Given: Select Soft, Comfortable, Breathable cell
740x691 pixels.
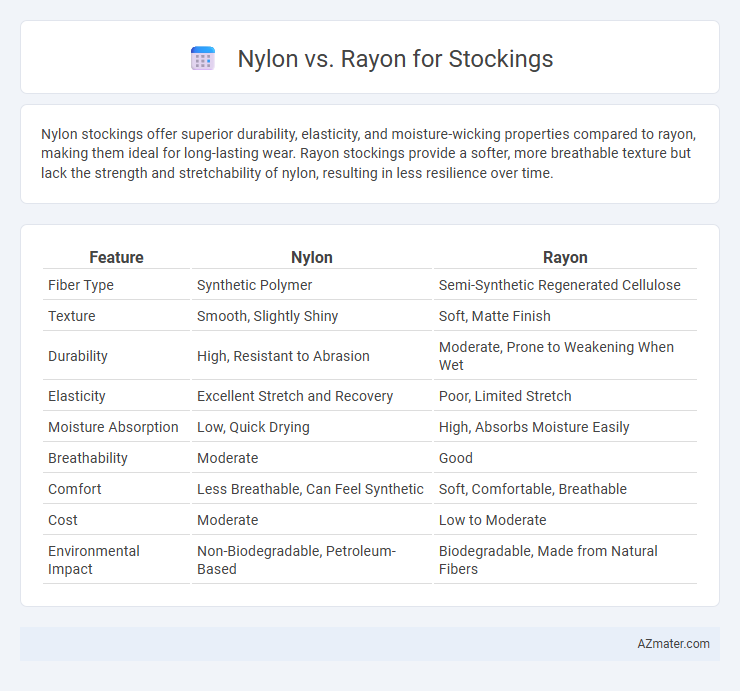Looking at the screenshot, I should pyautogui.click(x=533, y=489).
